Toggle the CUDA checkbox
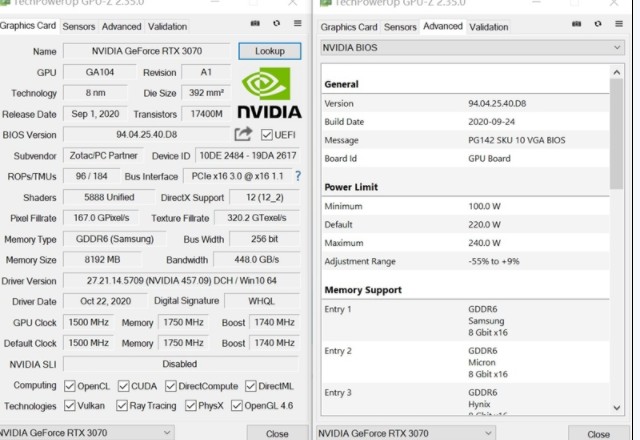Viewport: 640px width, 440px height. click(124, 386)
